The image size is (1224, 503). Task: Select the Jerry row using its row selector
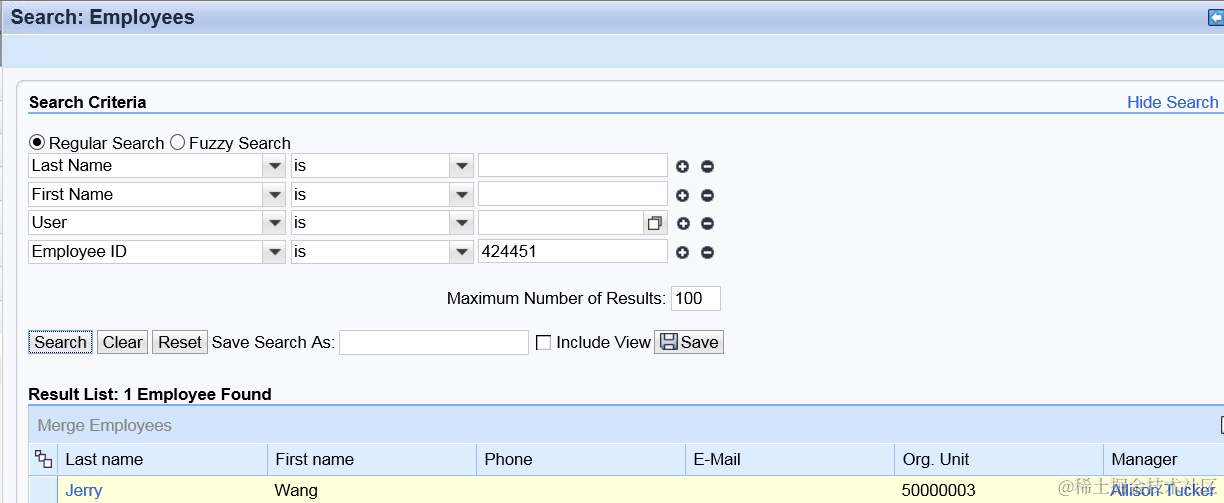[x=43, y=490]
